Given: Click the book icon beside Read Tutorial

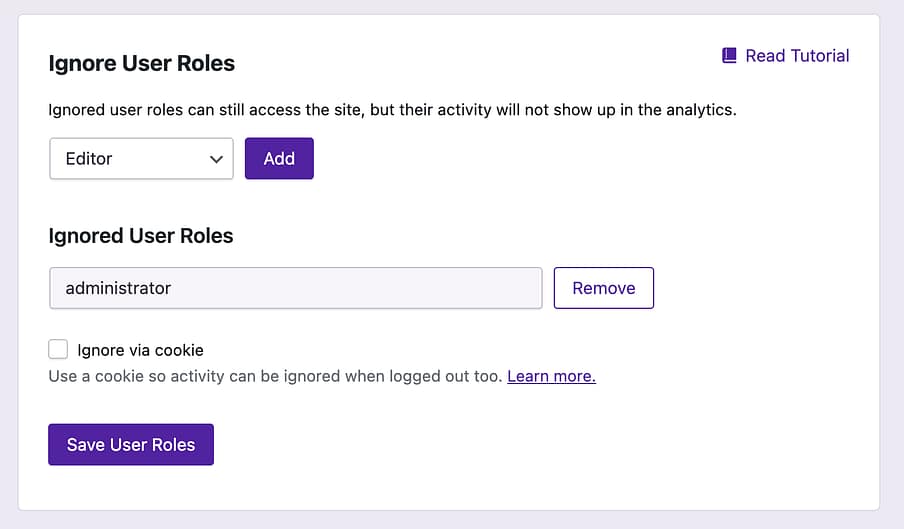Looking at the screenshot, I should click(x=729, y=56).
